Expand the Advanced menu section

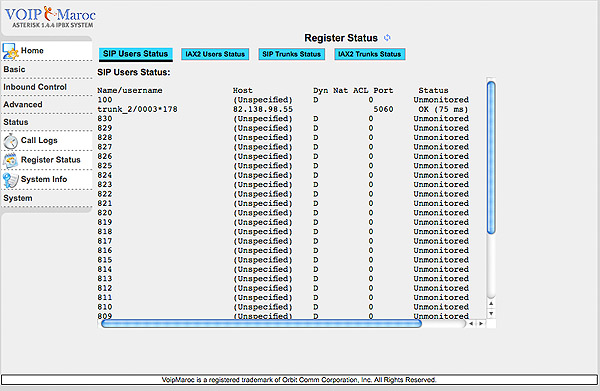[x=23, y=104]
